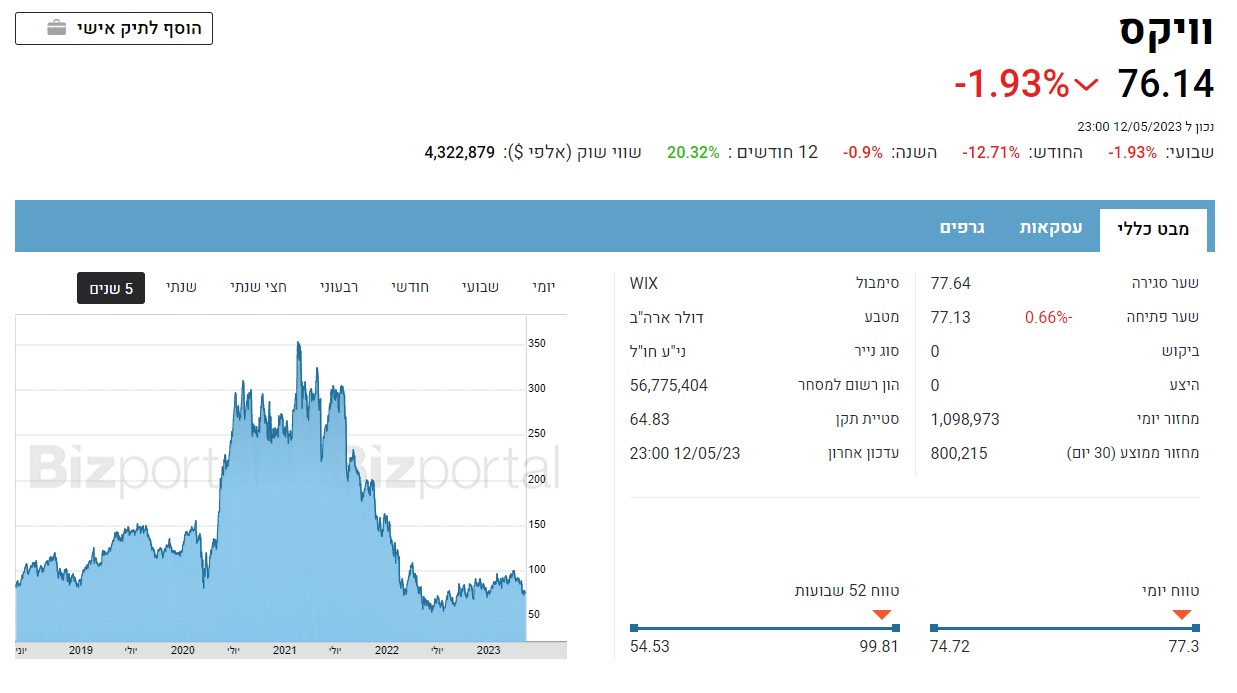Click the briefcase icon in portfolio button
Screen dimensions: 1237x693
point(57,28)
